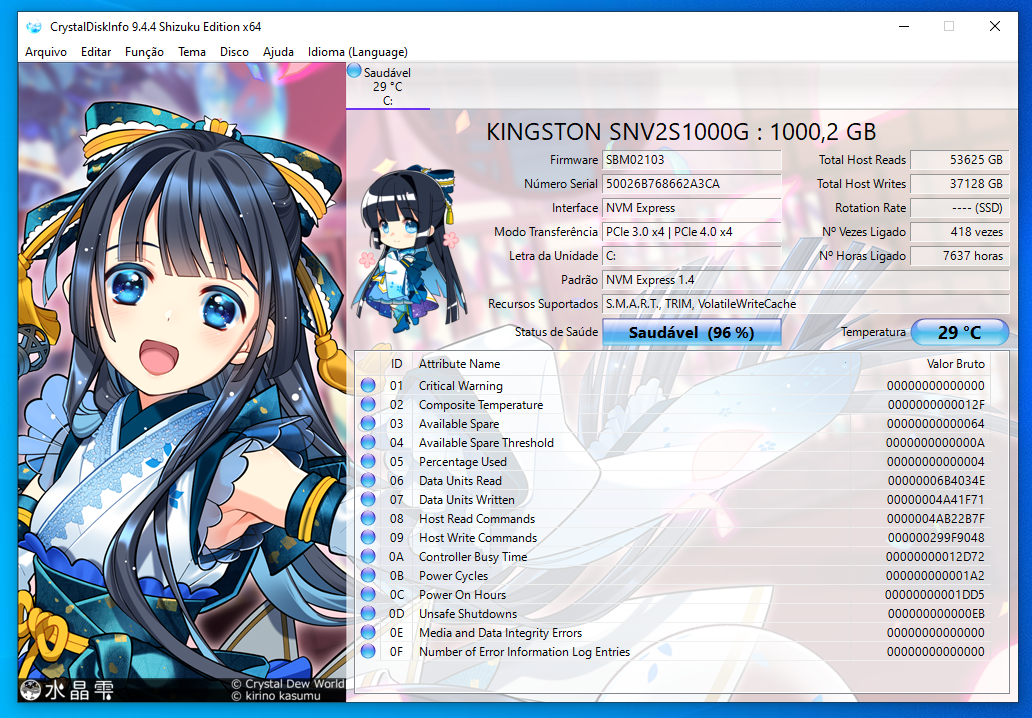Image resolution: width=1032 pixels, height=718 pixels.
Task: Click status orb for Percentage Used row
Action: pyautogui.click(x=368, y=461)
